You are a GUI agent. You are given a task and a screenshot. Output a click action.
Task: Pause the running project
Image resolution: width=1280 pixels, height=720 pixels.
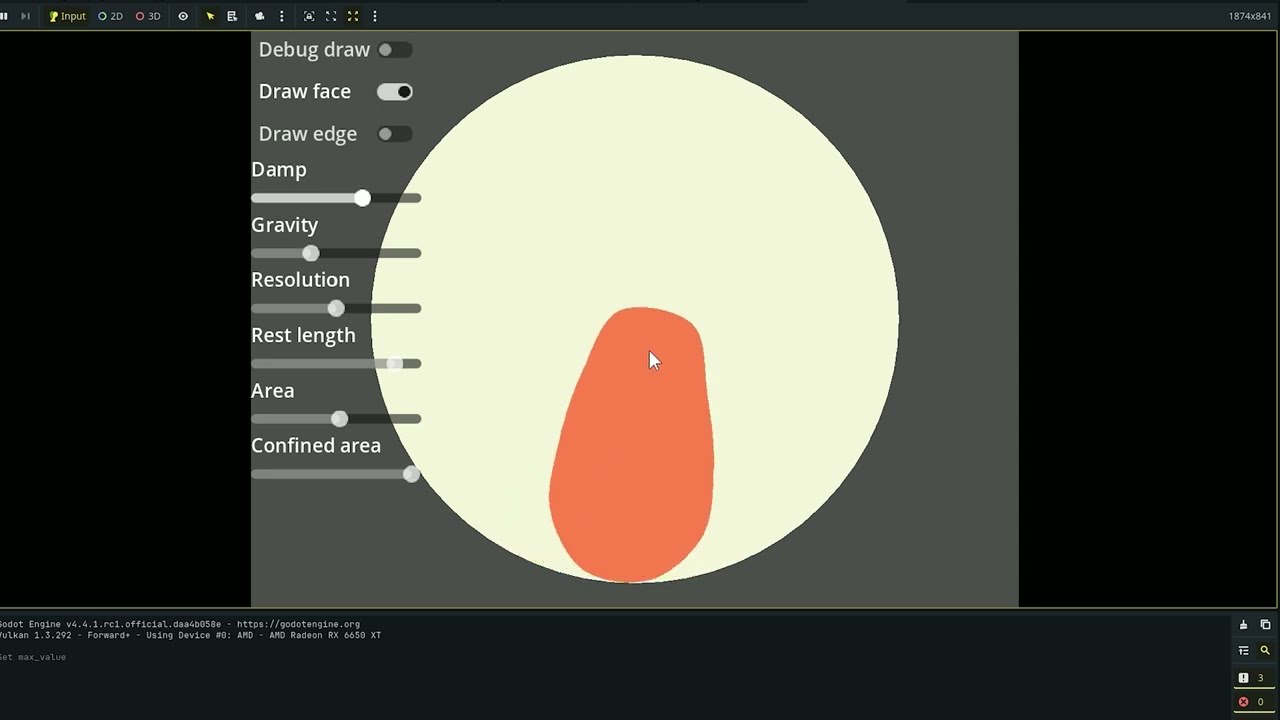point(4,16)
